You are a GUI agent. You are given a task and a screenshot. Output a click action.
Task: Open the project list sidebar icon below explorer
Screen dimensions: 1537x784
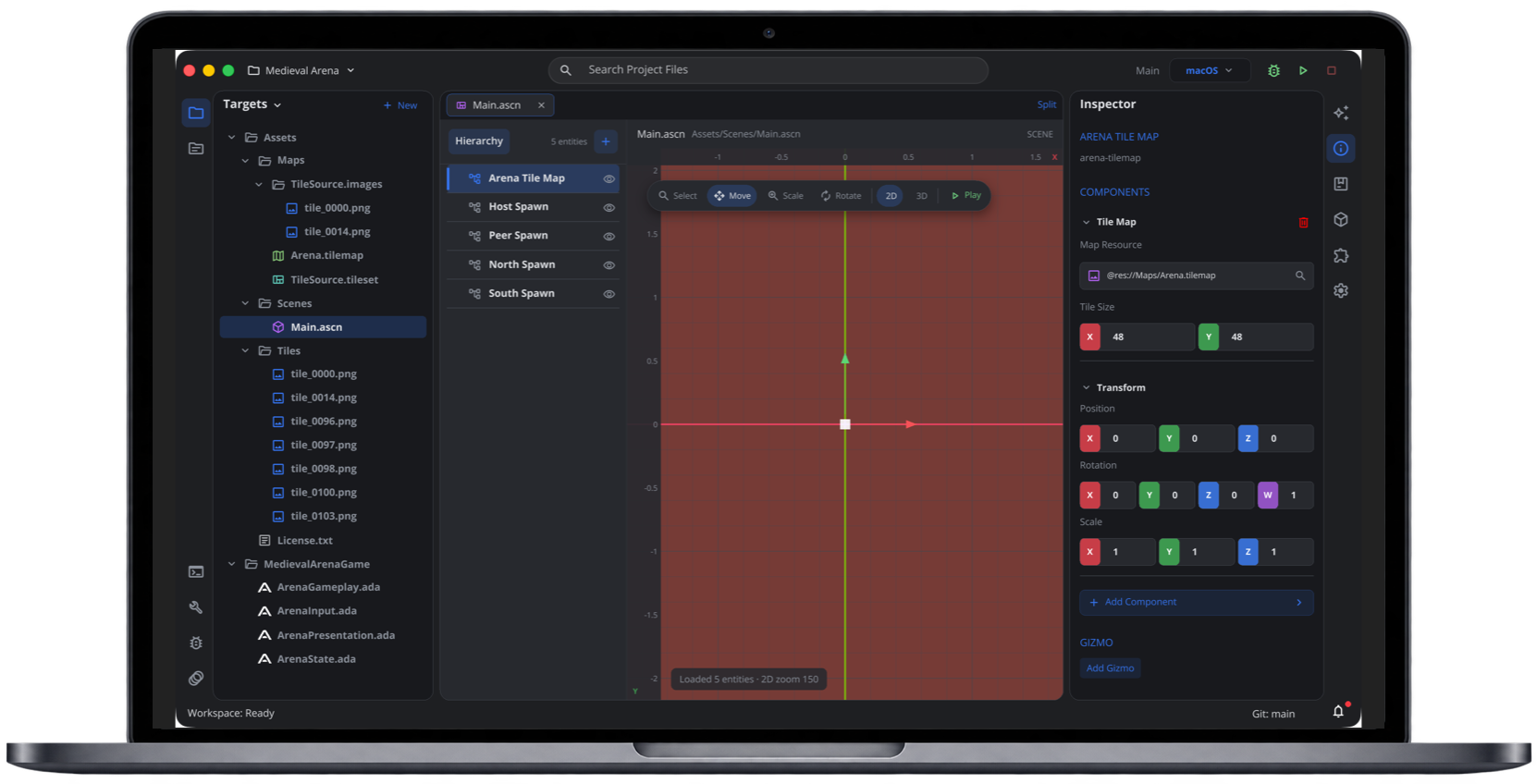pos(196,148)
